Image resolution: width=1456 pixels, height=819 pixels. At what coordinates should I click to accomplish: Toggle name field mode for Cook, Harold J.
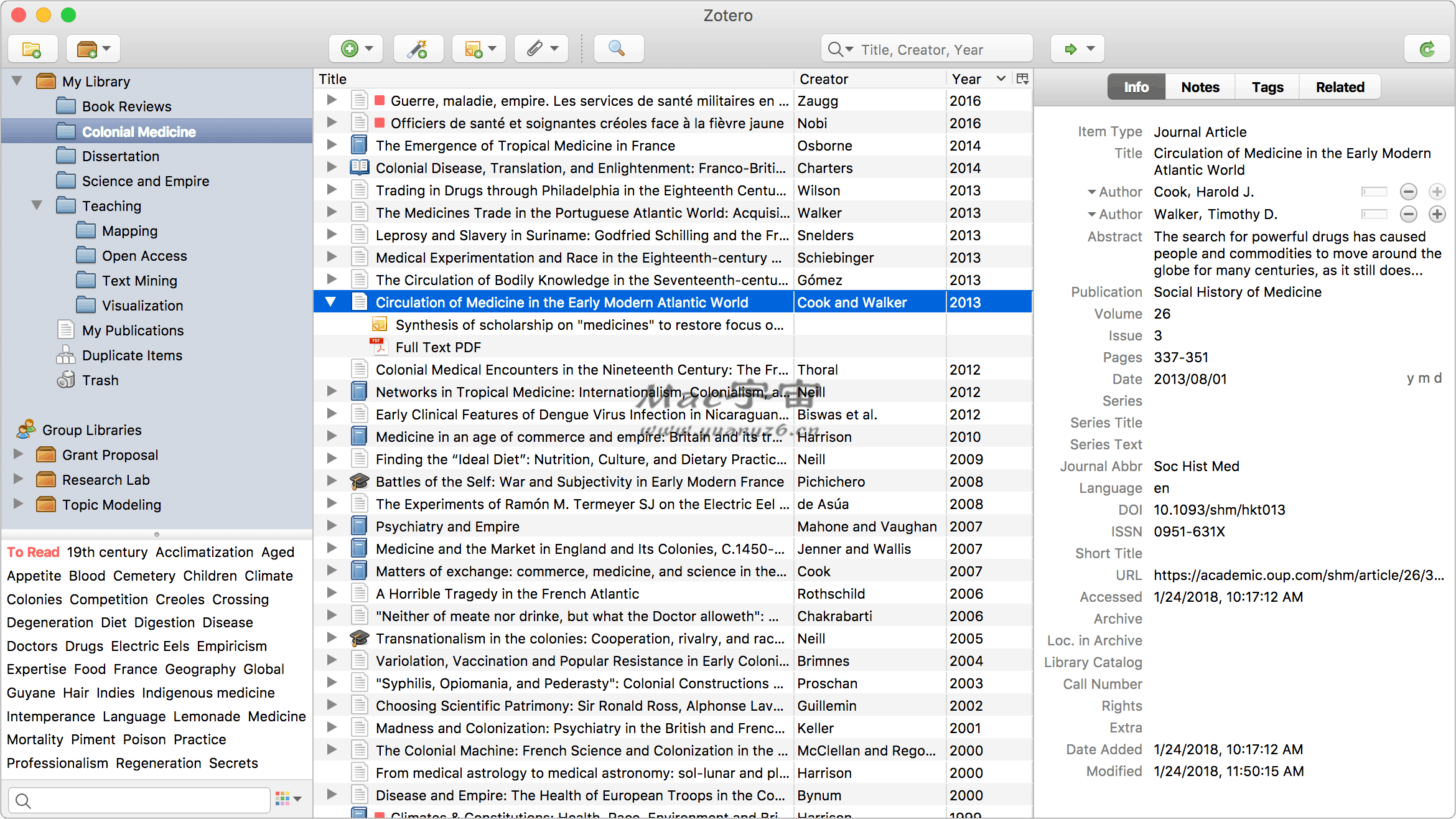tap(1374, 192)
